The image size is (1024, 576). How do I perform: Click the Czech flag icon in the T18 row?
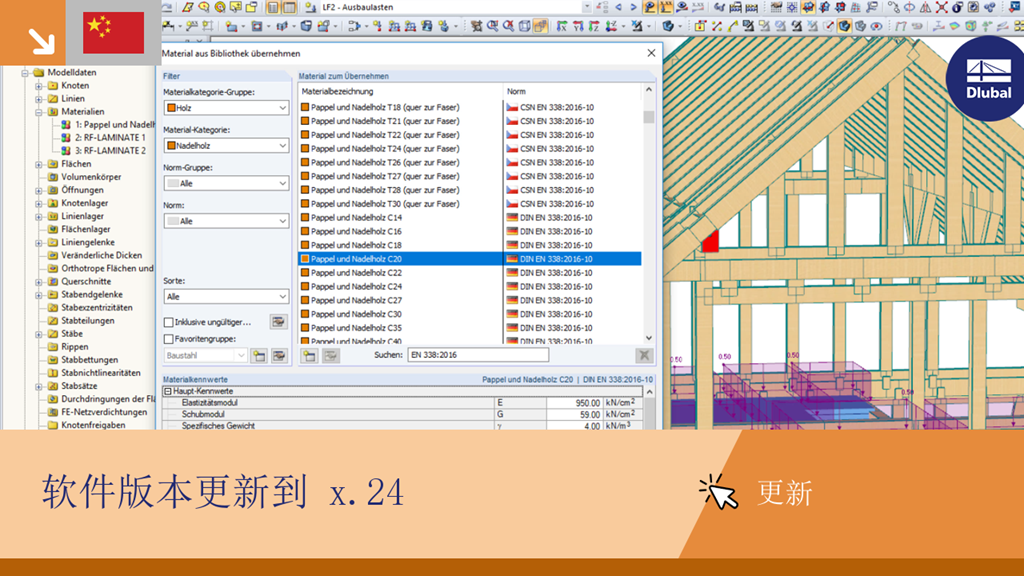(512, 107)
